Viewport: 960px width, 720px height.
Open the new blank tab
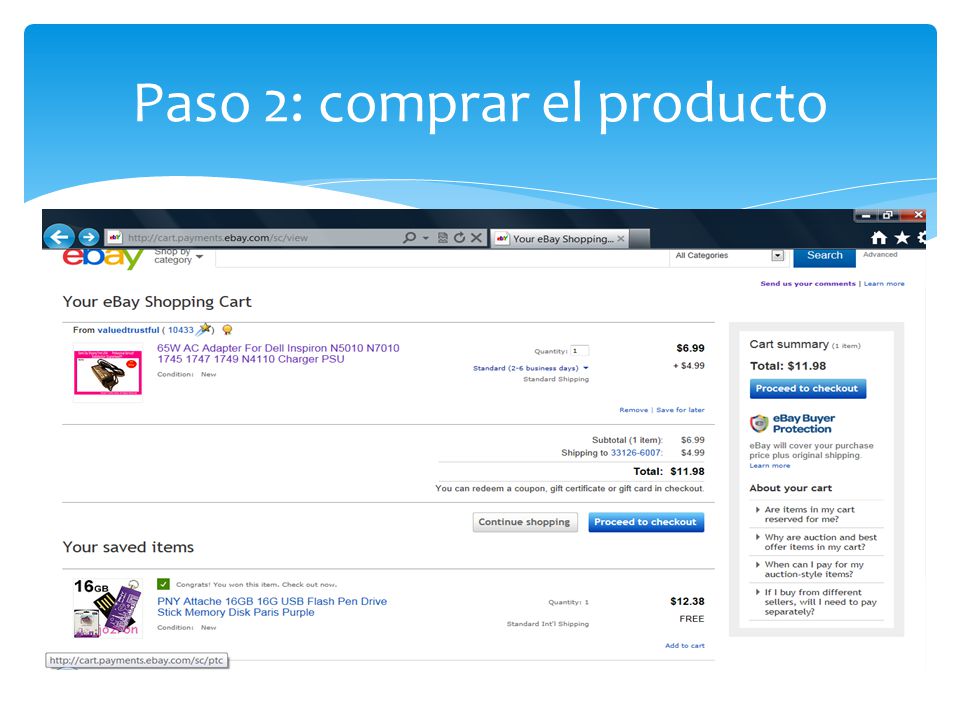click(640, 238)
